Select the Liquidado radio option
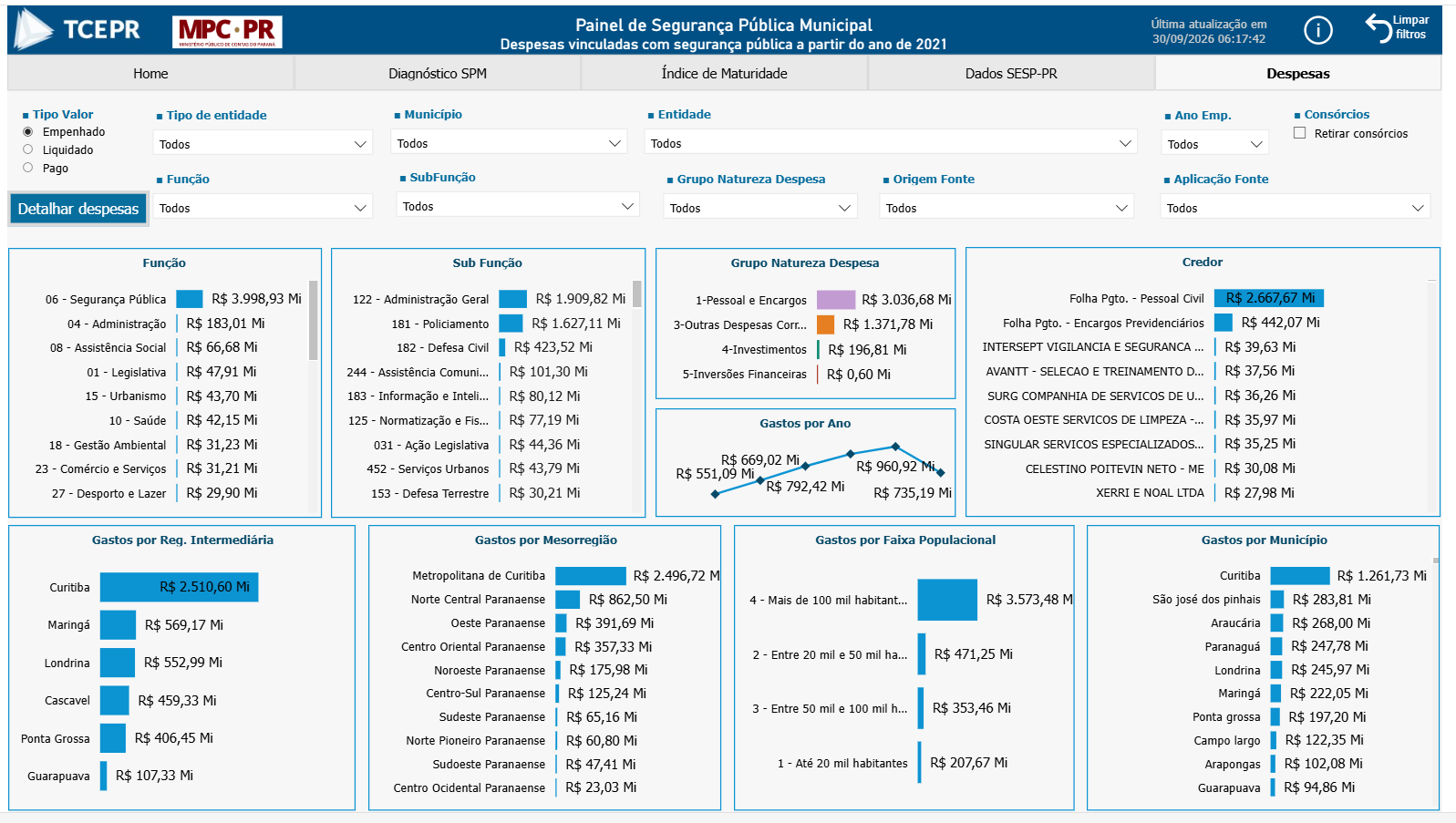 click(x=28, y=149)
